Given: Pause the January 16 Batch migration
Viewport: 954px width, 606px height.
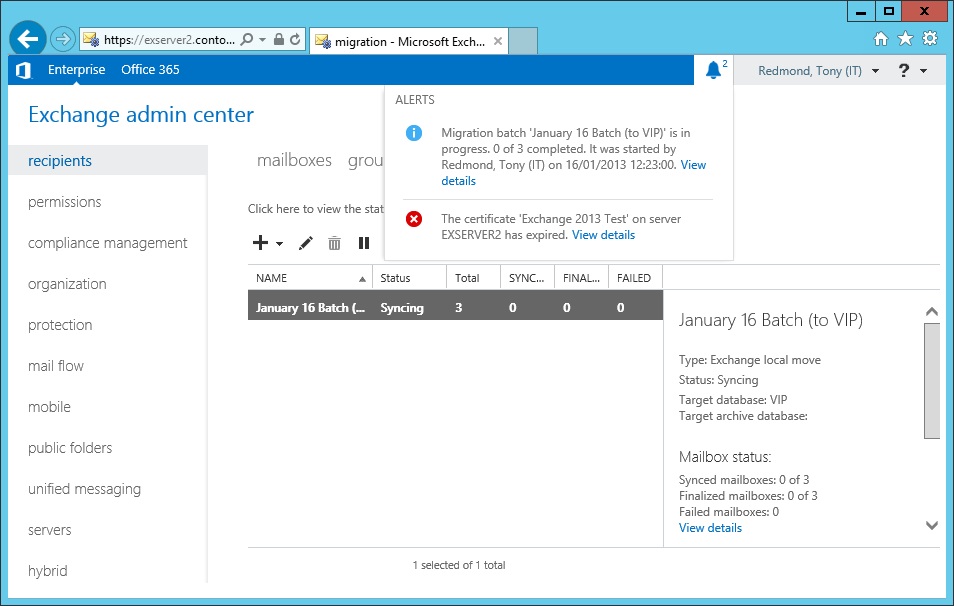Looking at the screenshot, I should click(363, 243).
